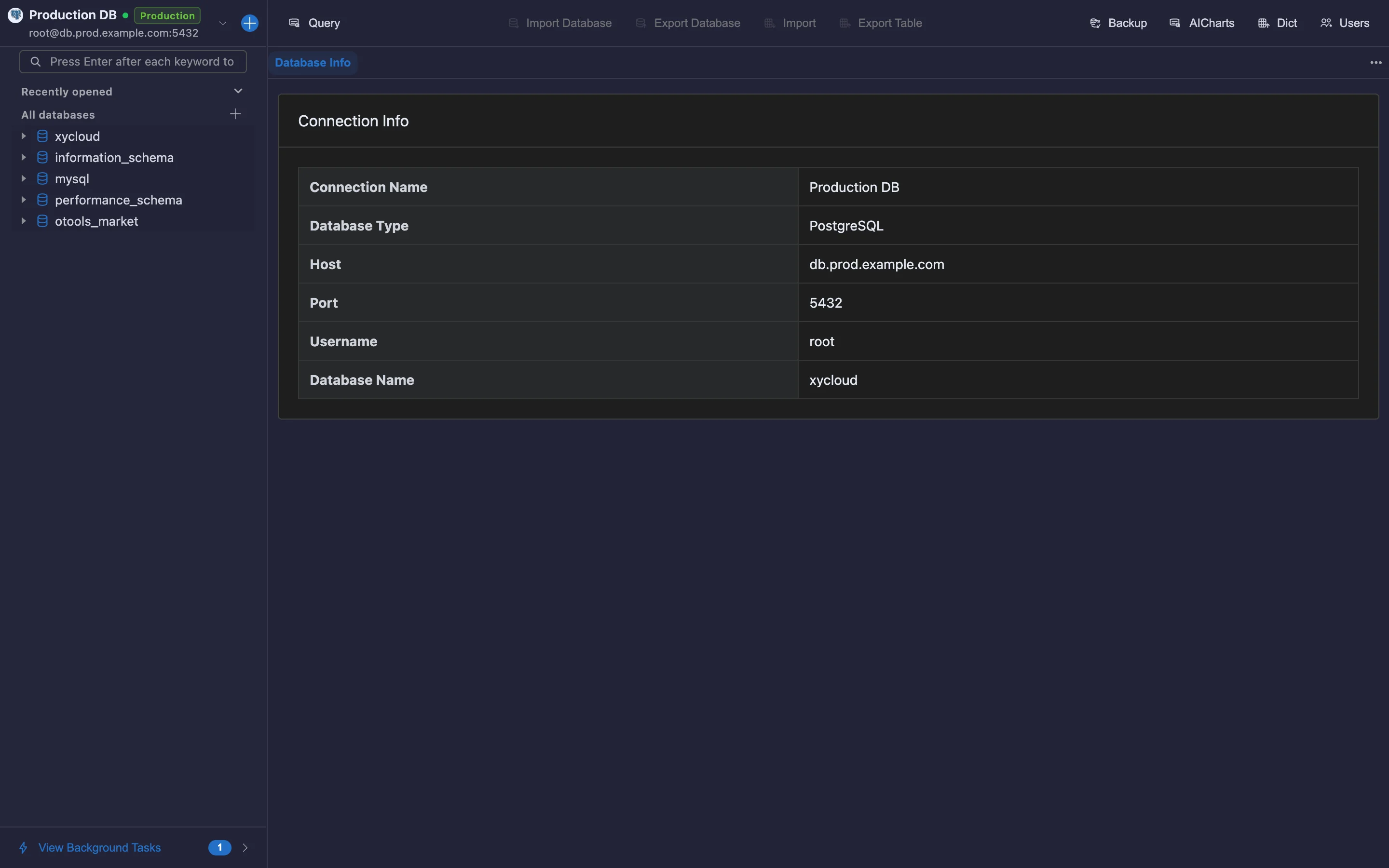Click the PostgreSQL elephant connection icon

(x=15, y=15)
